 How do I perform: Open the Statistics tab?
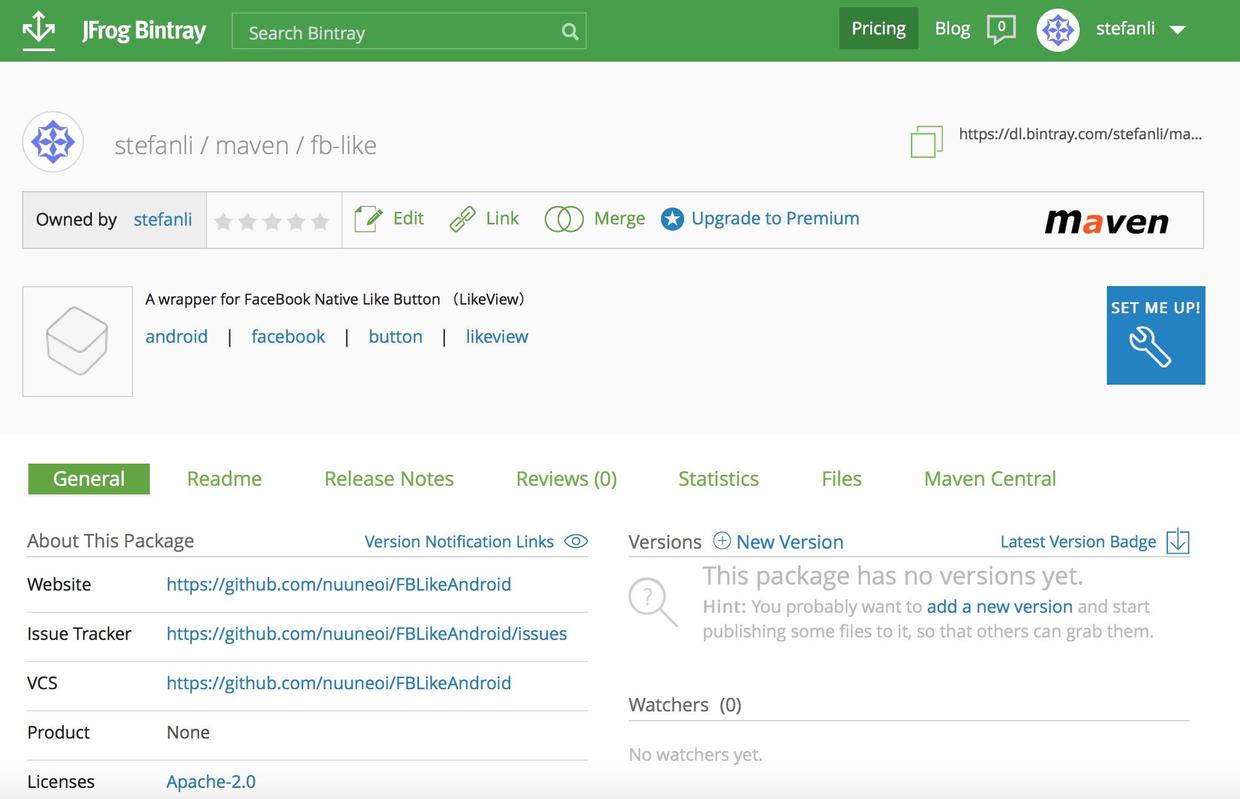(x=718, y=479)
